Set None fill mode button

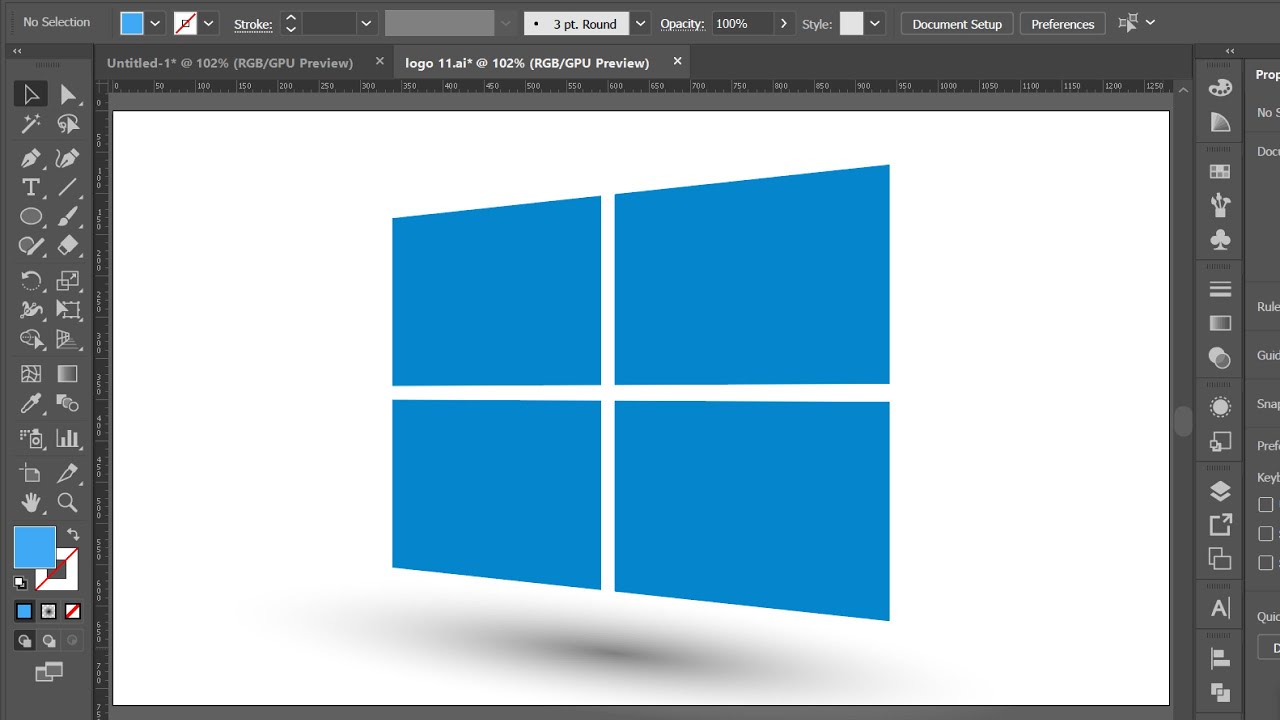72,611
